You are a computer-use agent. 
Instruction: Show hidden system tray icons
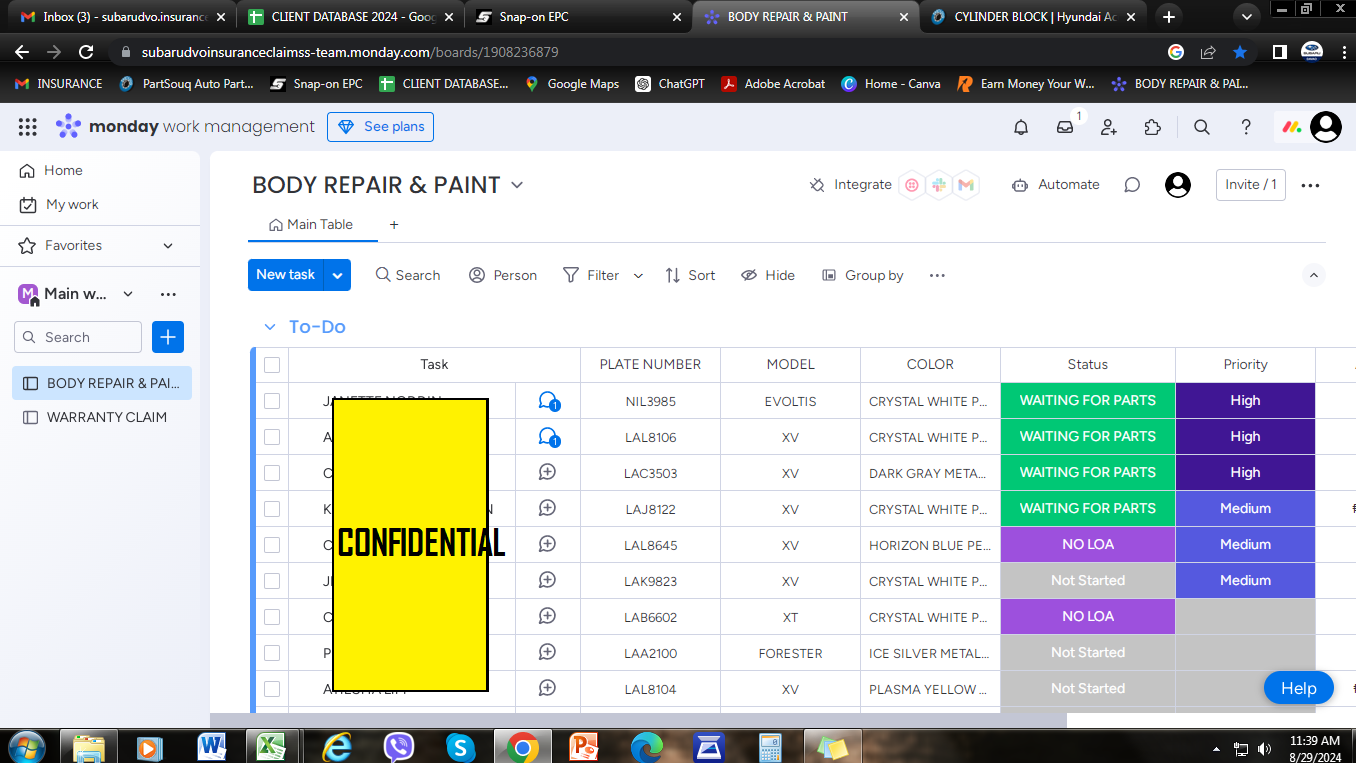(1217, 748)
